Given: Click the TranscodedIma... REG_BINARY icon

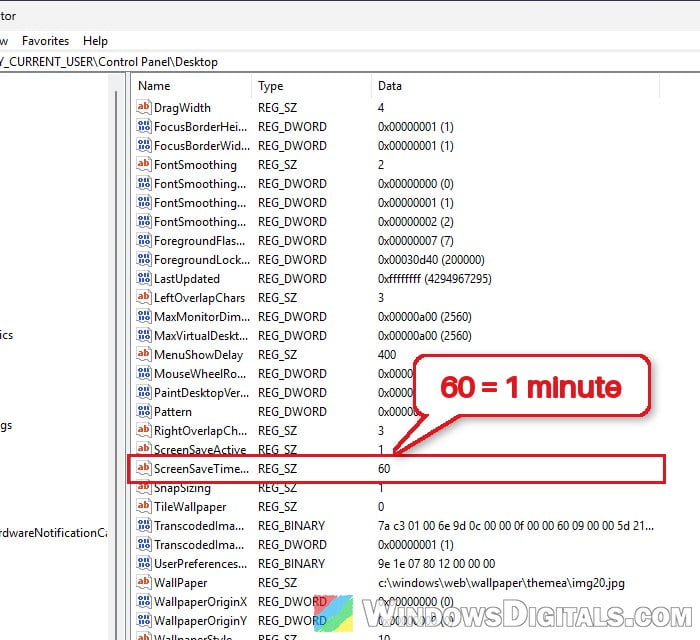Looking at the screenshot, I should pyautogui.click(x=143, y=525).
